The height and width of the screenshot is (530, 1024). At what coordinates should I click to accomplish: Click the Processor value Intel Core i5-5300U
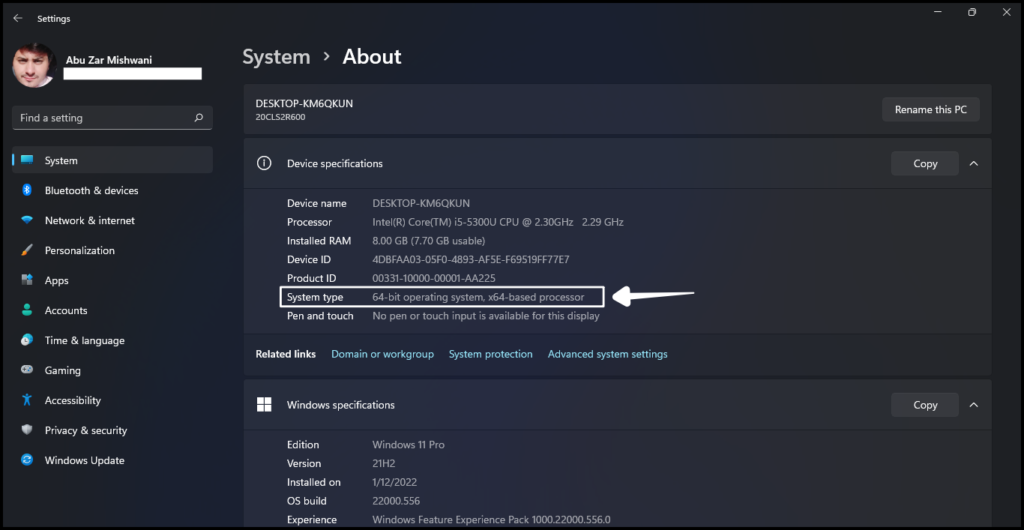pyautogui.click(x=498, y=222)
